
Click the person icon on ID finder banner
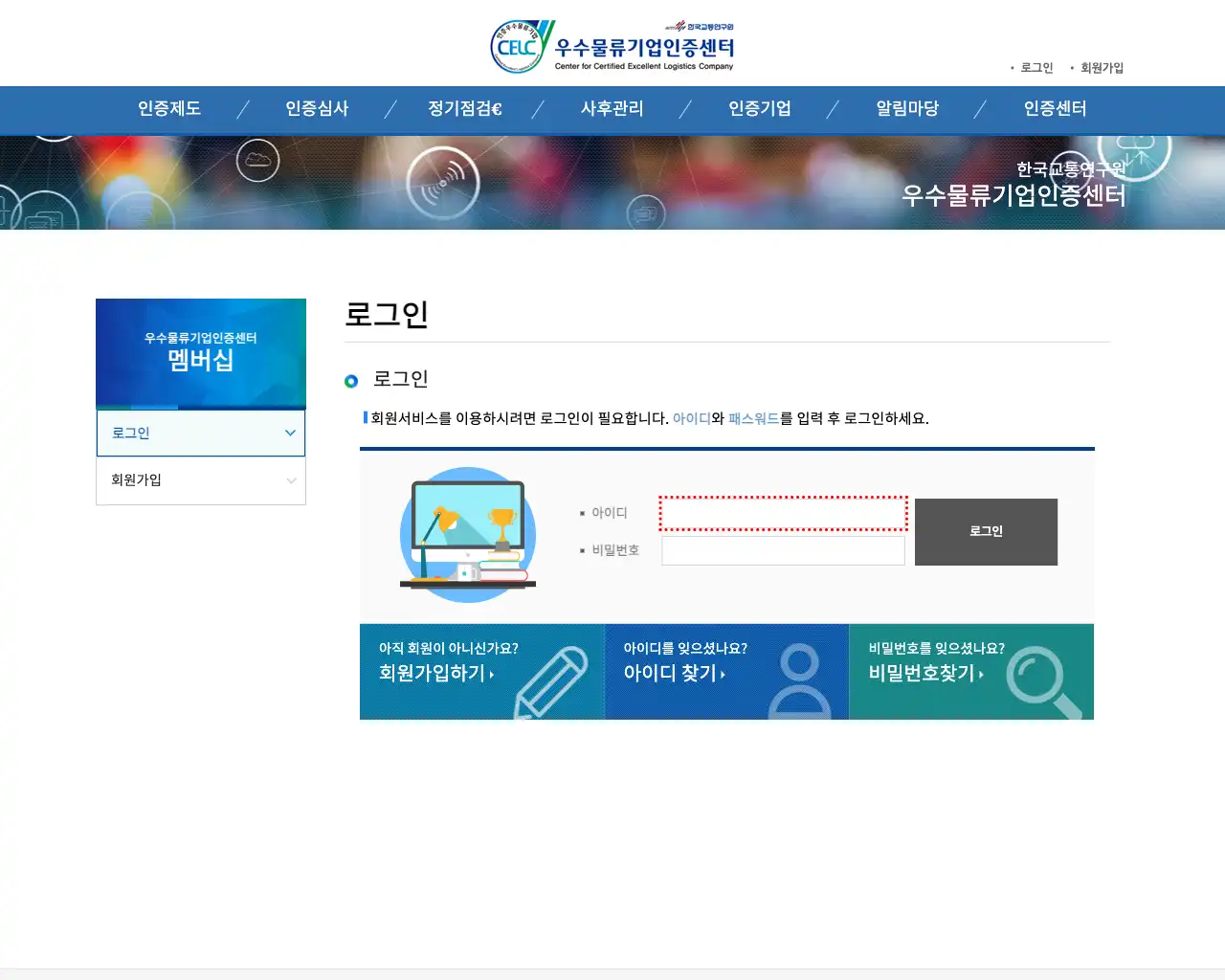click(799, 680)
